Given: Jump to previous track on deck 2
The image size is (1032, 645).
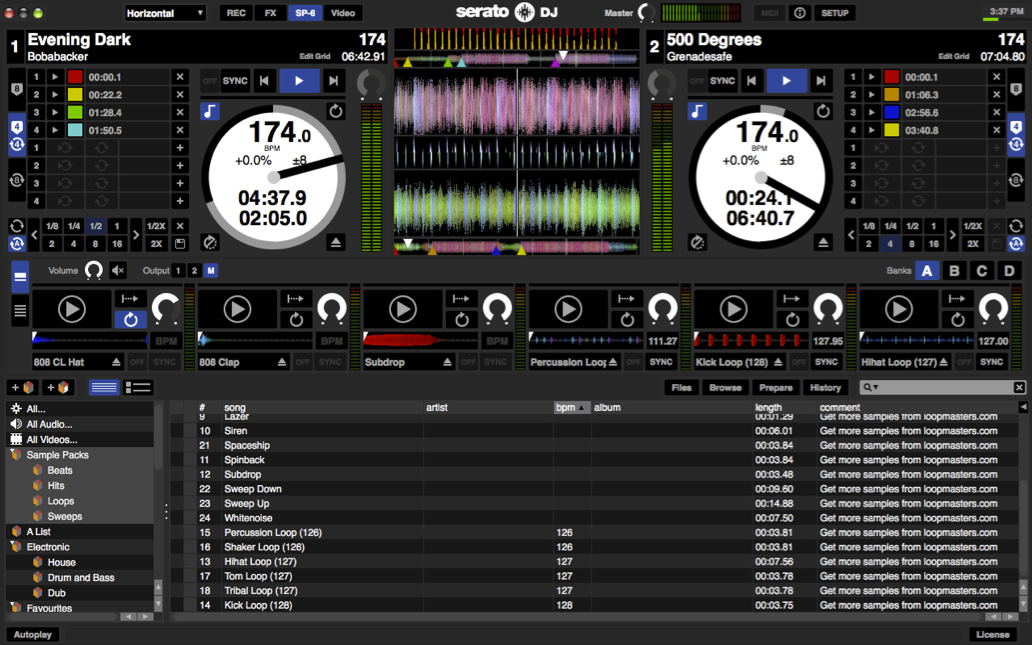Looking at the screenshot, I should tap(752, 81).
